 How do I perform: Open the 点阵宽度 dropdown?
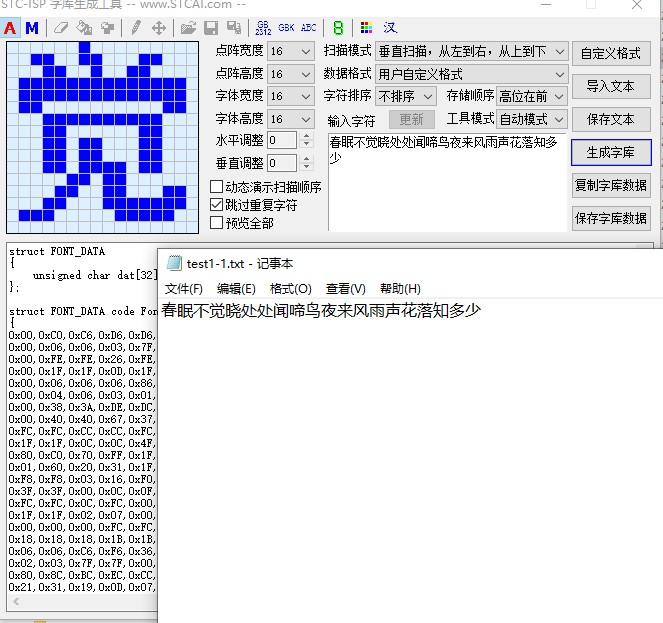click(x=290, y=51)
